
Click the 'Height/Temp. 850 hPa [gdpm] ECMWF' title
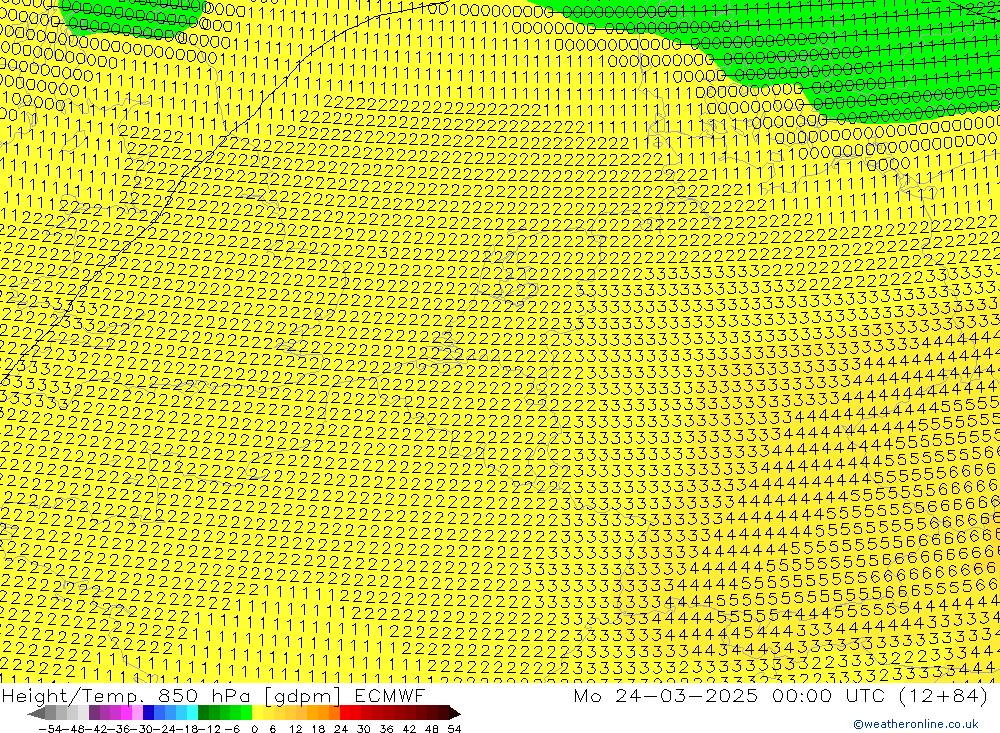pos(213,696)
